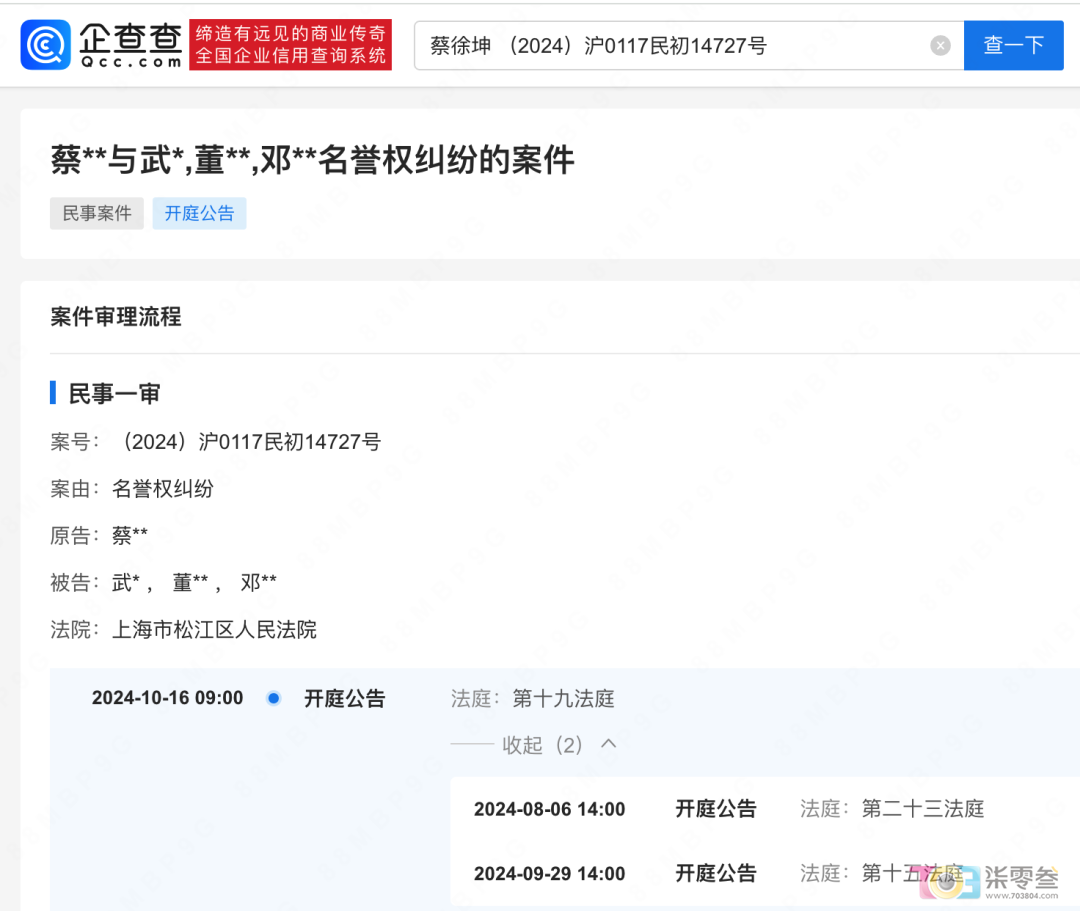Viewport: 1080px width, 911px height.
Task: Select the 开庭公告 tag
Action: [x=199, y=213]
